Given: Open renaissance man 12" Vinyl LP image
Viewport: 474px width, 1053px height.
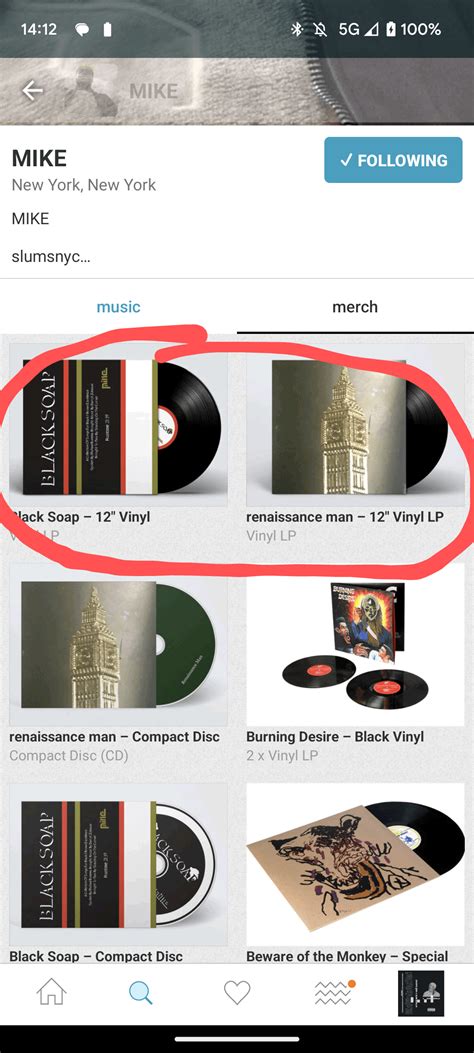Looking at the screenshot, I should [355, 426].
